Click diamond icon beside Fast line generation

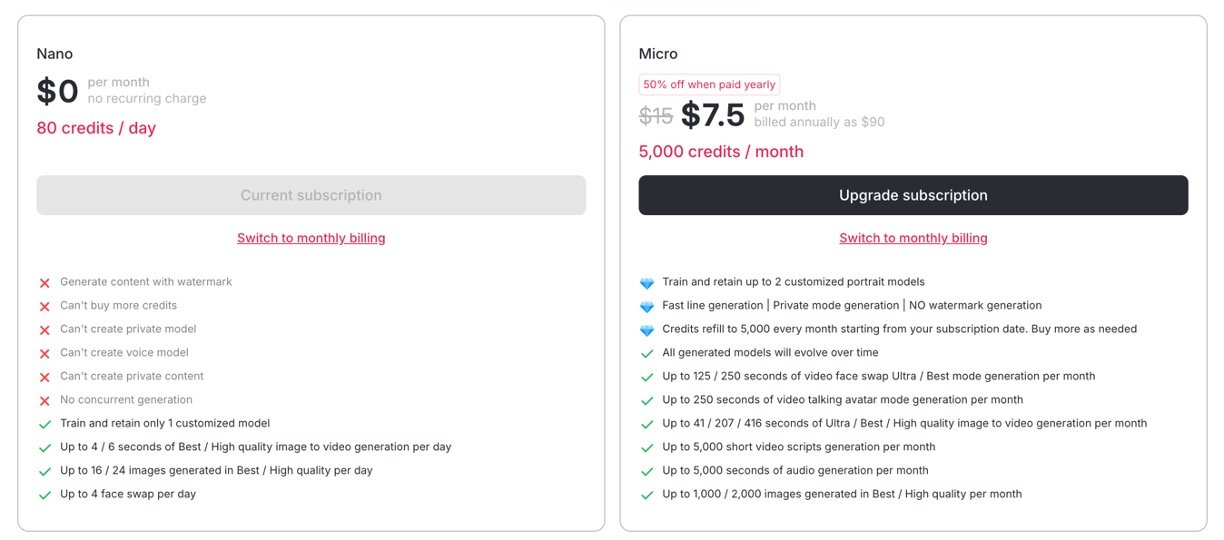647,306
